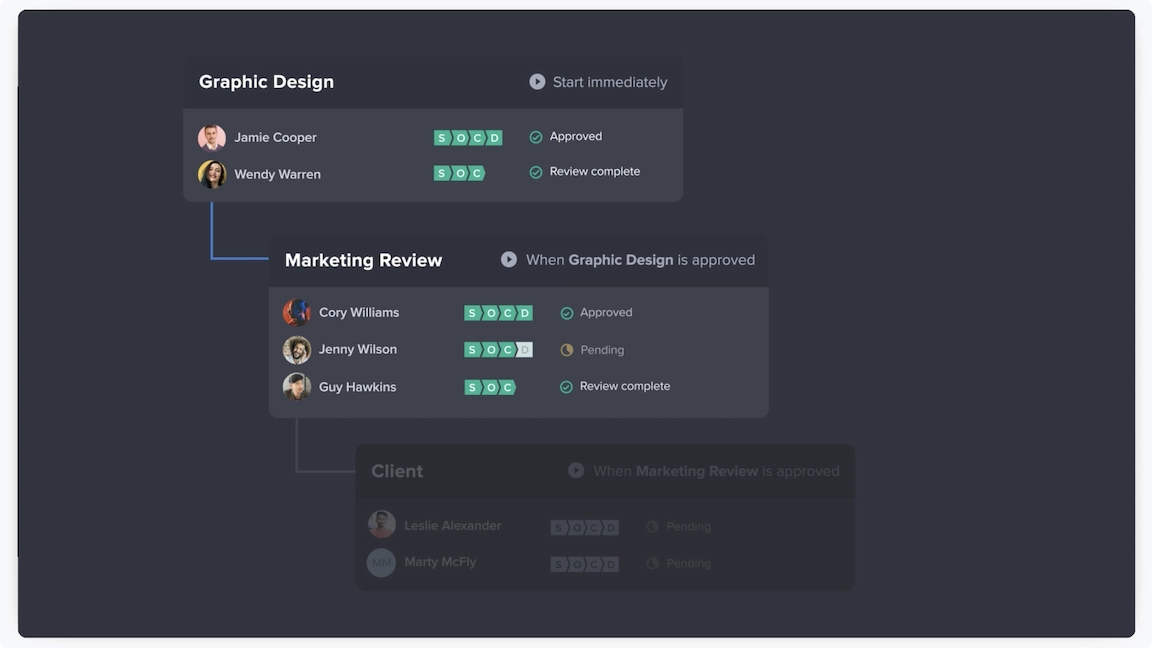
Task: Click Wendy Warren's Review complete check icon
Action: pyautogui.click(x=536, y=172)
